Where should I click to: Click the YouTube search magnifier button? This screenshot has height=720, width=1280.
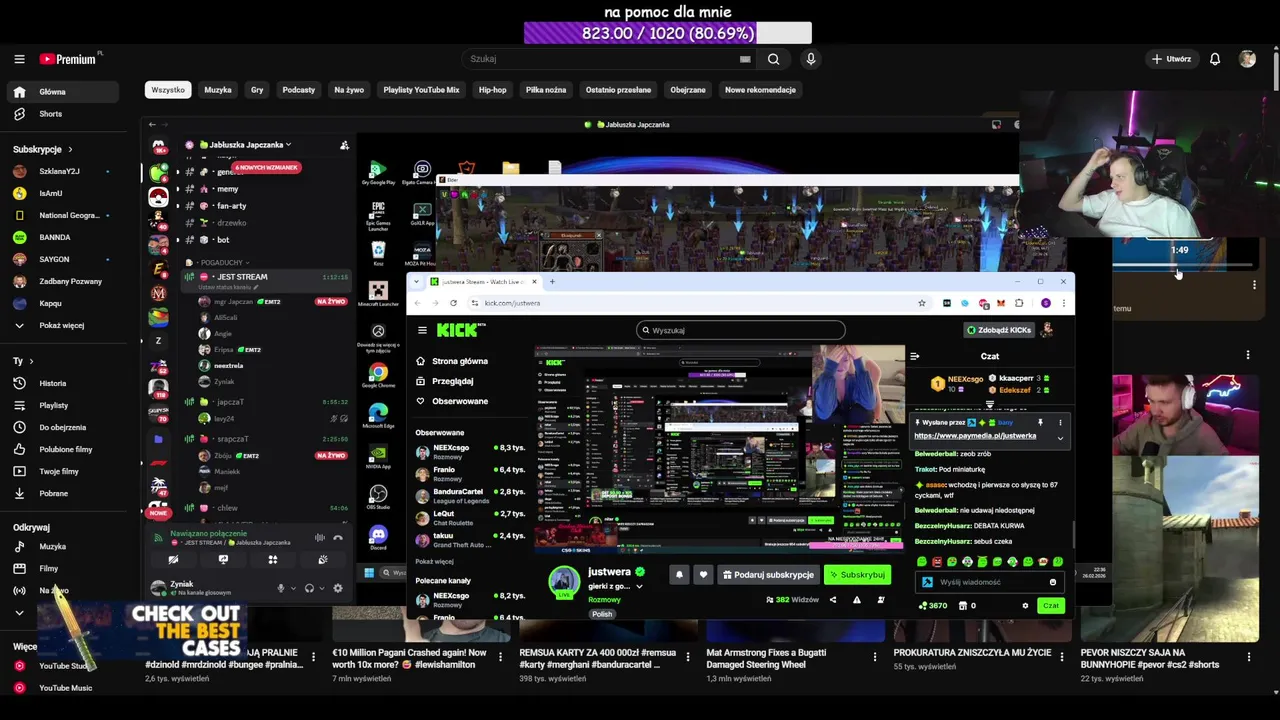coord(773,59)
